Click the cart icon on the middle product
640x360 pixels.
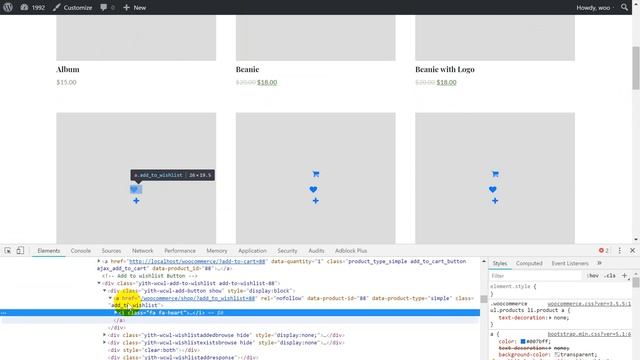tap(316, 174)
